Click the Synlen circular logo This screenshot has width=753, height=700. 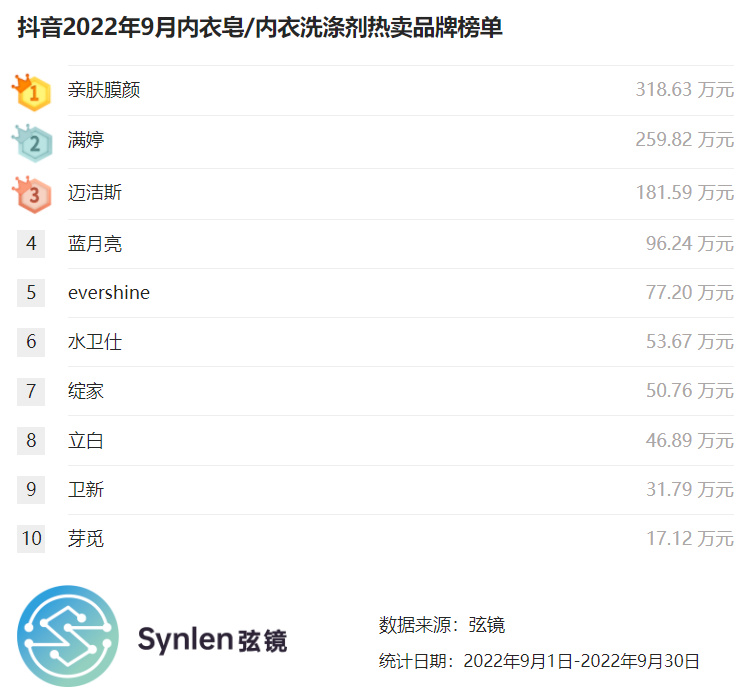68,636
